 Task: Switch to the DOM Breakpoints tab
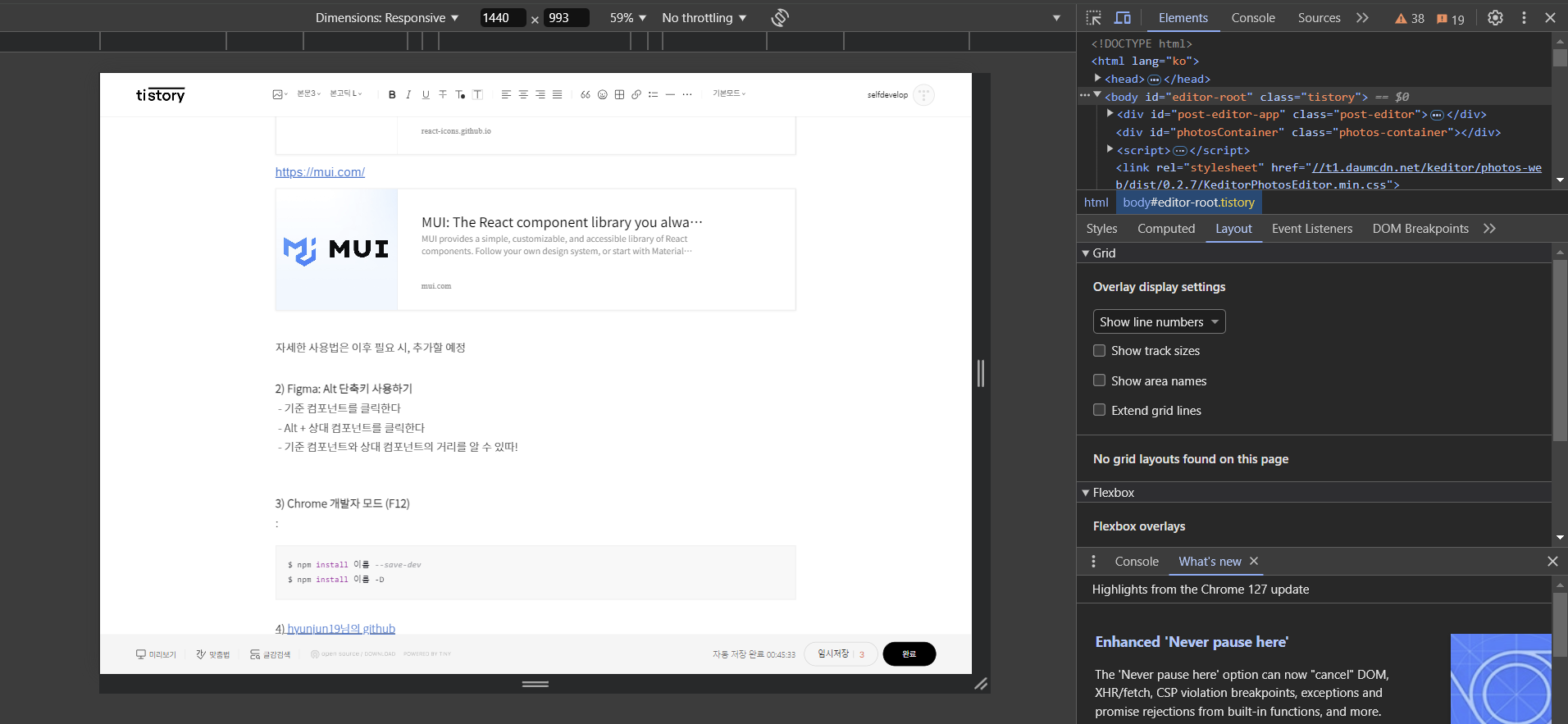point(1420,229)
